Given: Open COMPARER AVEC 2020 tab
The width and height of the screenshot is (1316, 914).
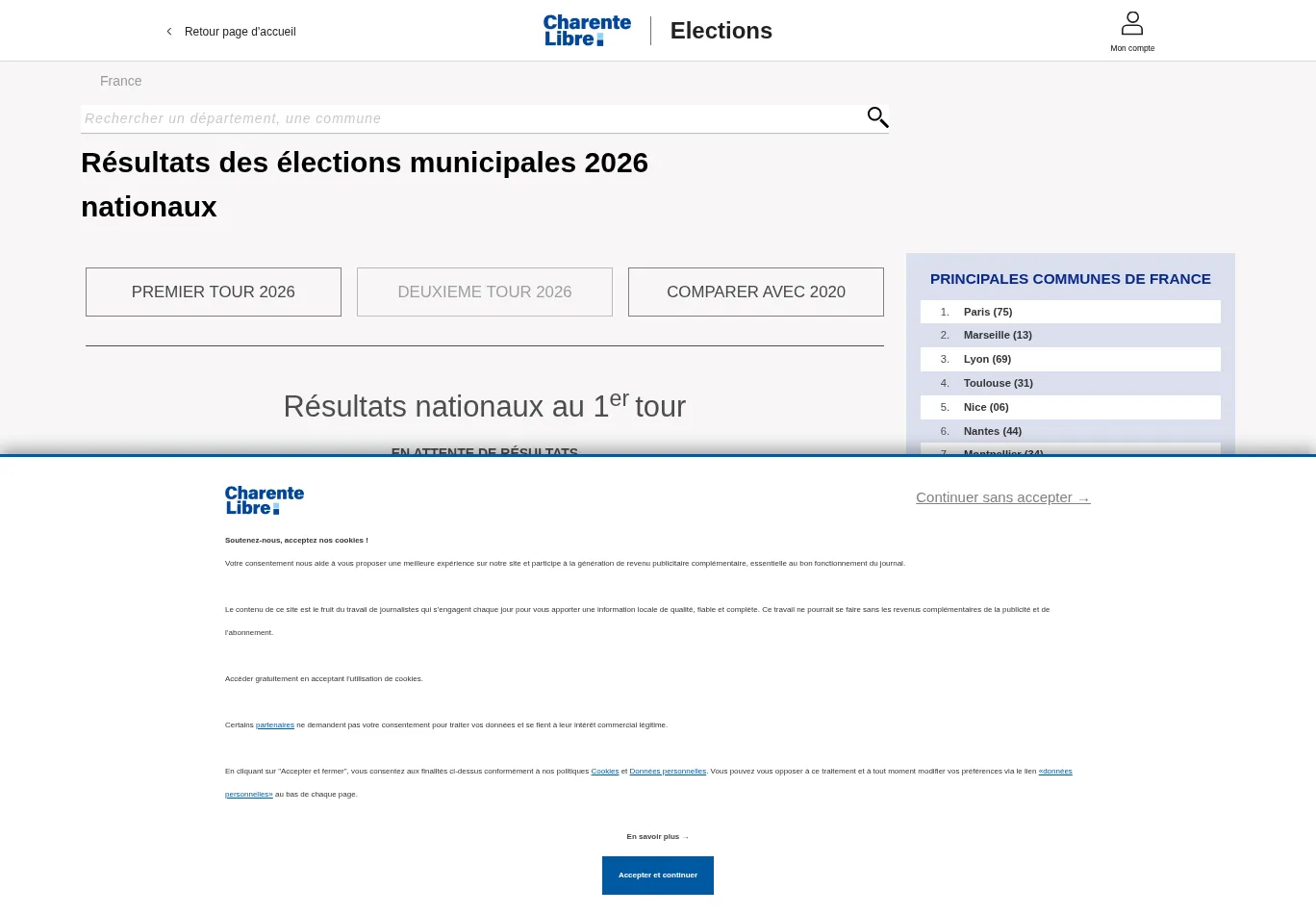Looking at the screenshot, I should click(x=756, y=292).
